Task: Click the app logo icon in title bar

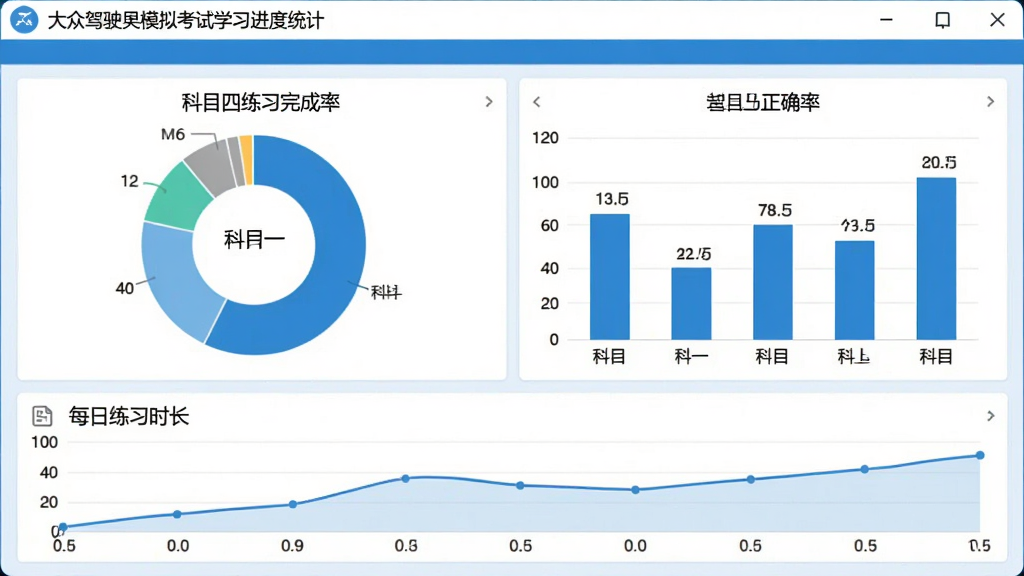Action: tap(24, 20)
